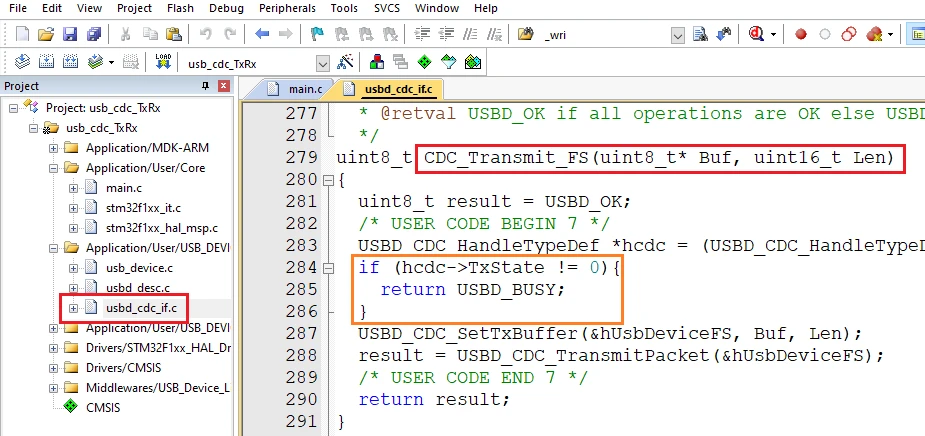Image resolution: width=925 pixels, height=436 pixels.
Task: Collapse the if-block fold at line 284
Action: pyautogui.click(x=329, y=268)
